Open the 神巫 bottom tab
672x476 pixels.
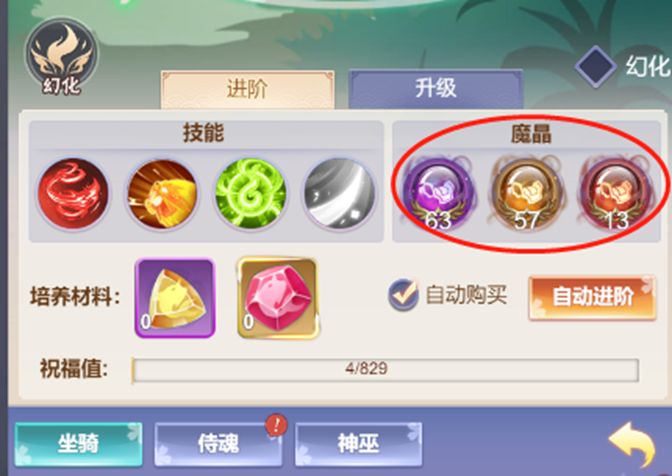358,444
